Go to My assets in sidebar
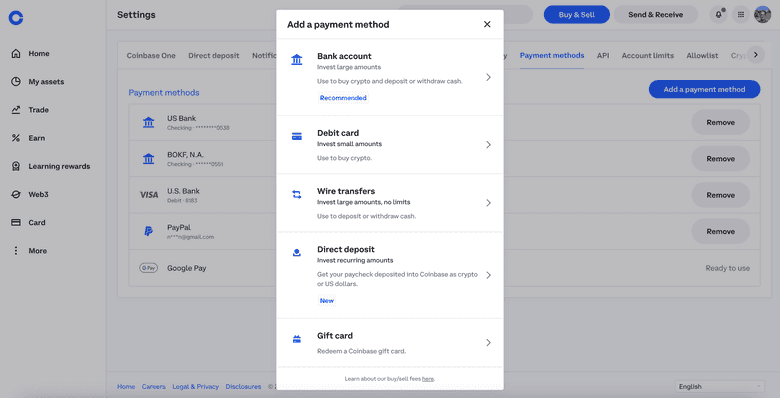The height and width of the screenshot is (398, 780). [x=46, y=82]
